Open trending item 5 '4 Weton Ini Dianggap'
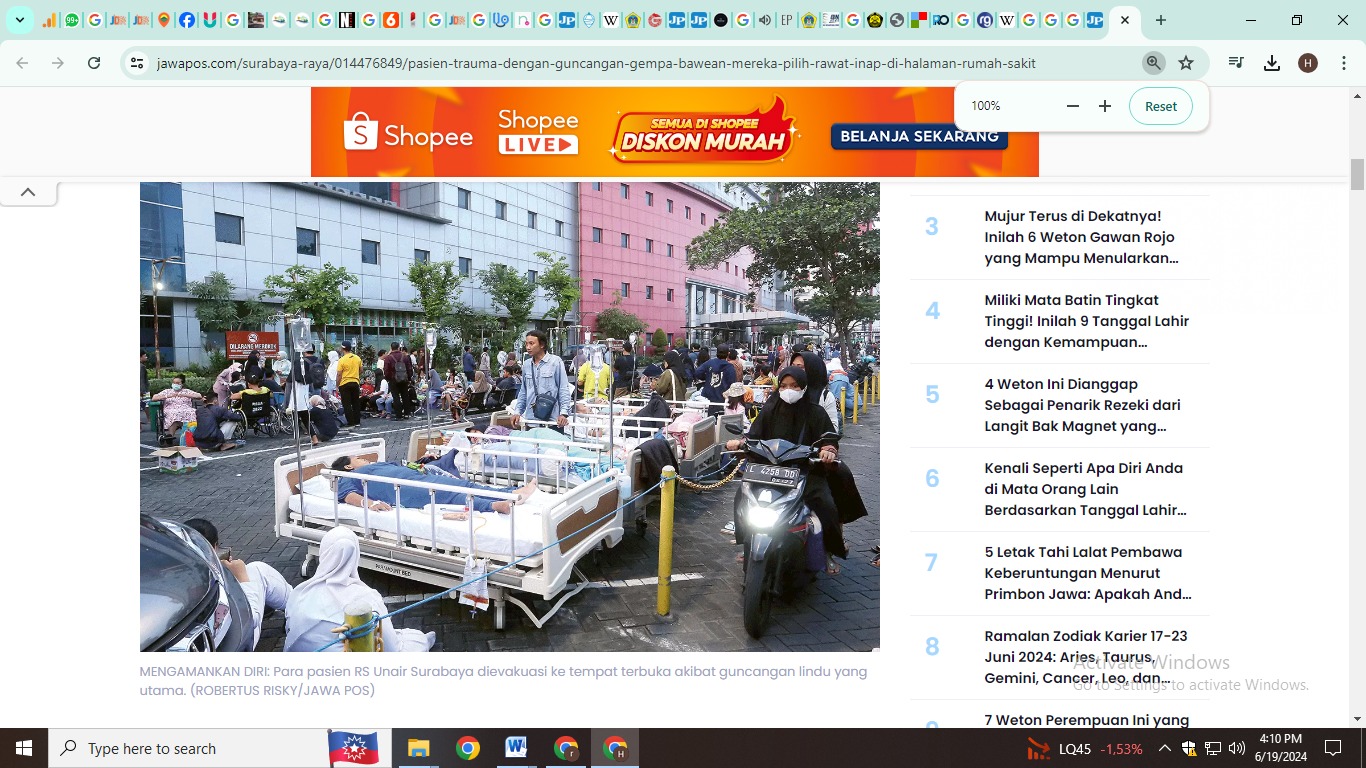 (x=1082, y=405)
